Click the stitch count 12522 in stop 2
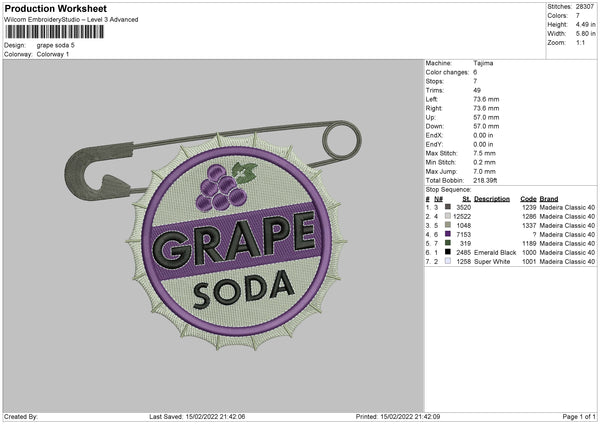Screen dimensions: 600x424 pyautogui.click(x=462, y=216)
